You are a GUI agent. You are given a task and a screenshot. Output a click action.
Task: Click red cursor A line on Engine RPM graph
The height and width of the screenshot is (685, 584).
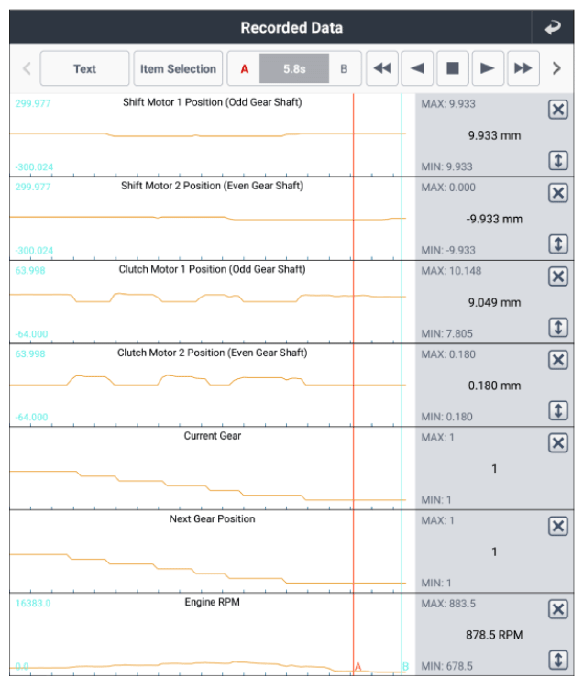pyautogui.click(x=353, y=633)
